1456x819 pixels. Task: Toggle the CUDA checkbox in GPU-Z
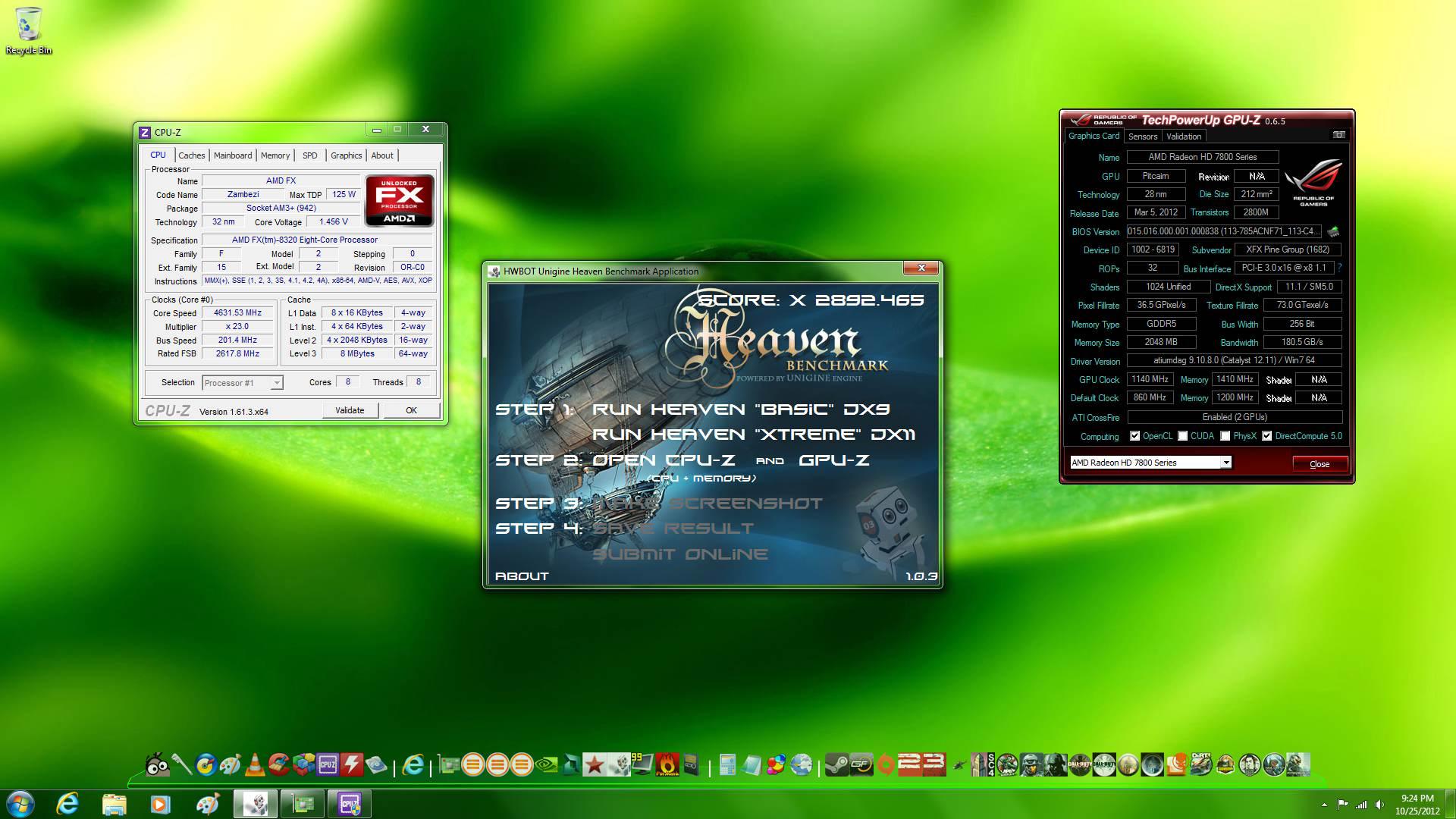click(x=1182, y=436)
